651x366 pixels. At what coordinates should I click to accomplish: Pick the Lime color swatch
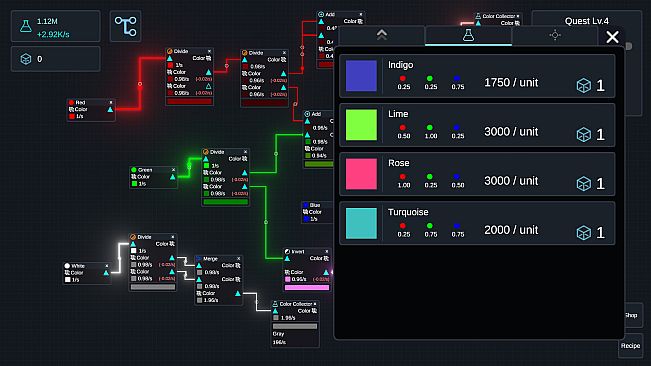[361, 124]
